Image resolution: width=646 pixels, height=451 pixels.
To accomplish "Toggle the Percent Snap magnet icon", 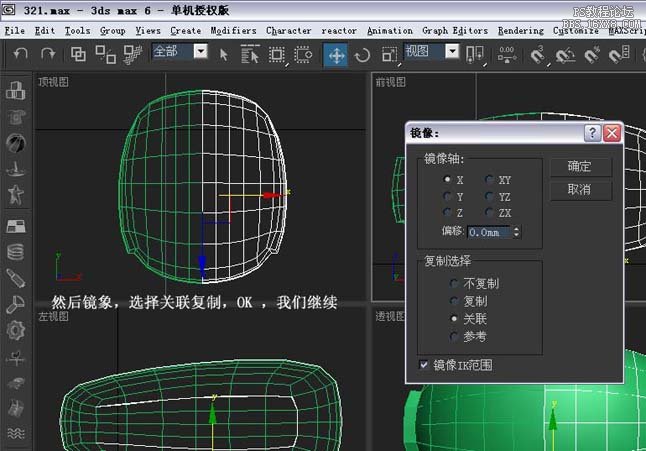I will click(x=592, y=54).
